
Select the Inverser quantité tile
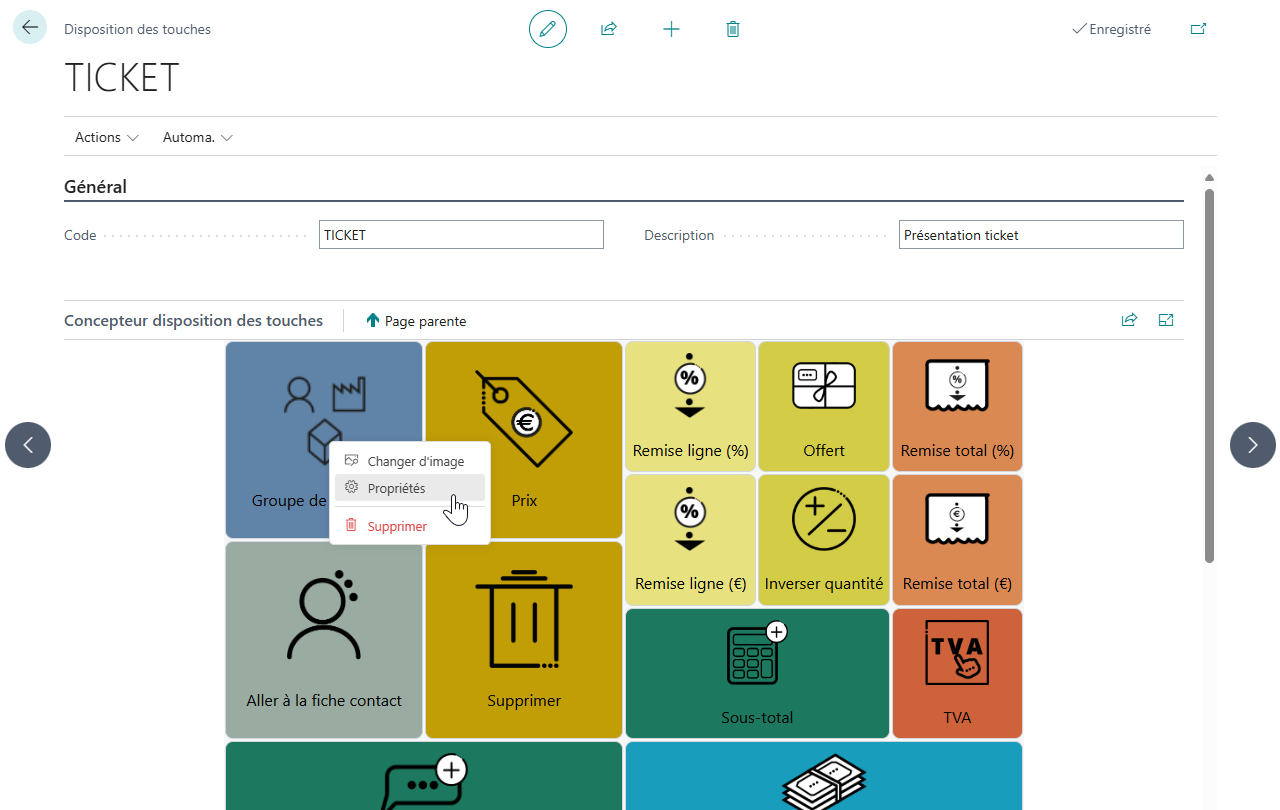(824, 540)
